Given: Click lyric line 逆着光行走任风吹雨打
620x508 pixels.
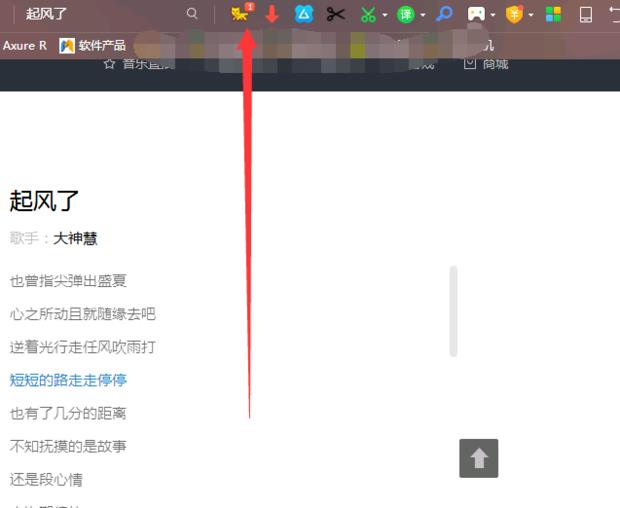Looking at the screenshot, I should tap(83, 347).
